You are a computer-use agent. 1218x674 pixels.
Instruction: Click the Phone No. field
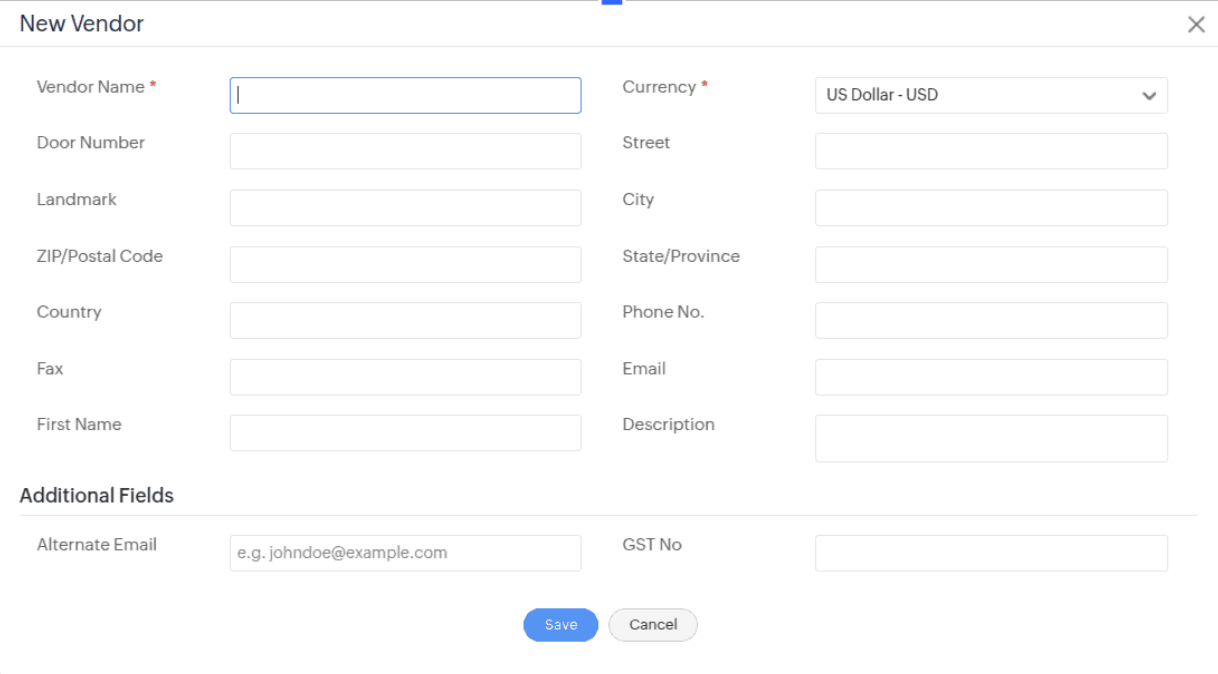tap(991, 321)
